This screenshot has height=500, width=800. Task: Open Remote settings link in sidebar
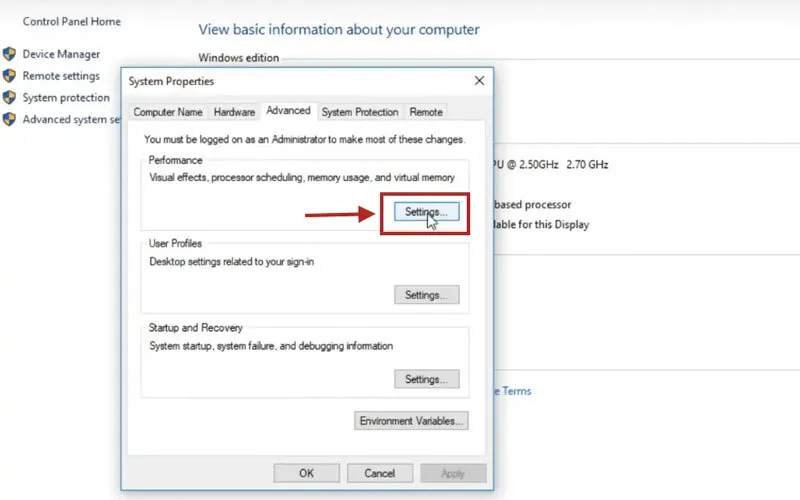[x=61, y=76]
